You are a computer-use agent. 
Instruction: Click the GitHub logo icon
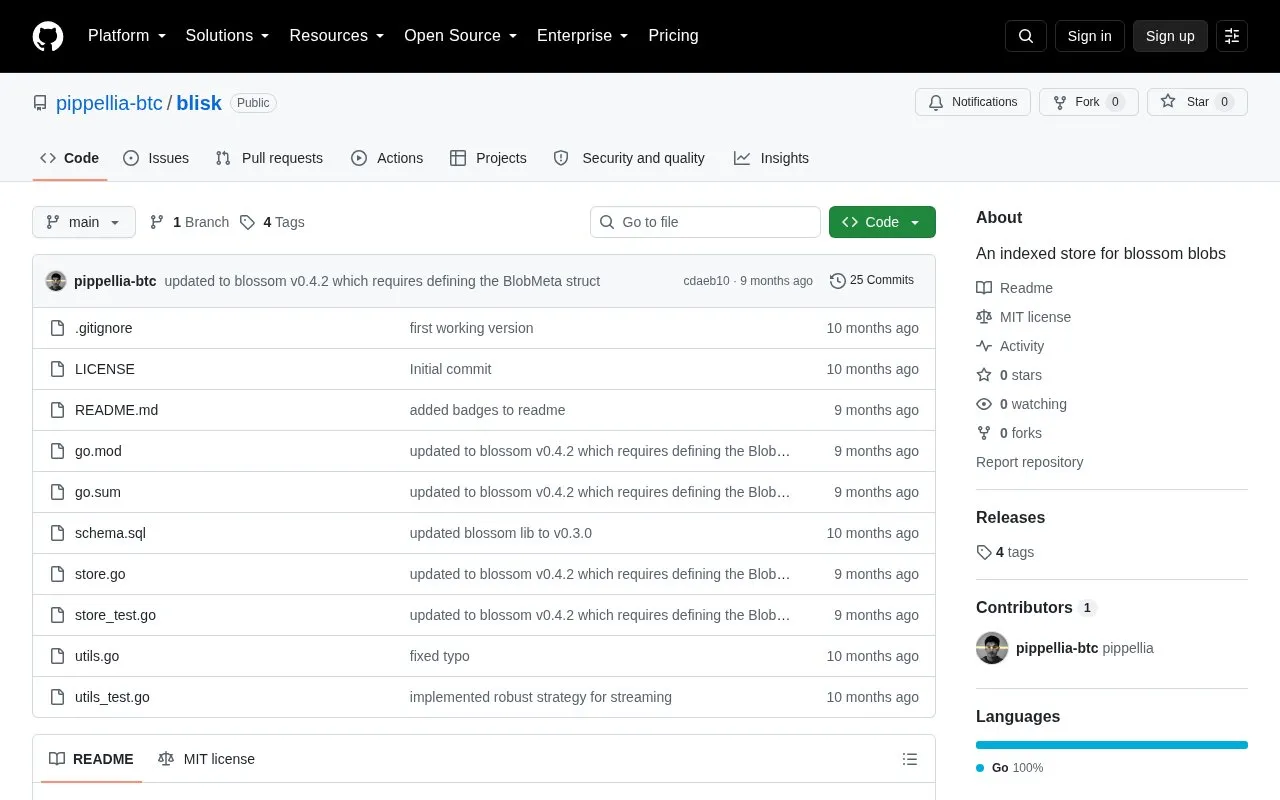(x=48, y=36)
